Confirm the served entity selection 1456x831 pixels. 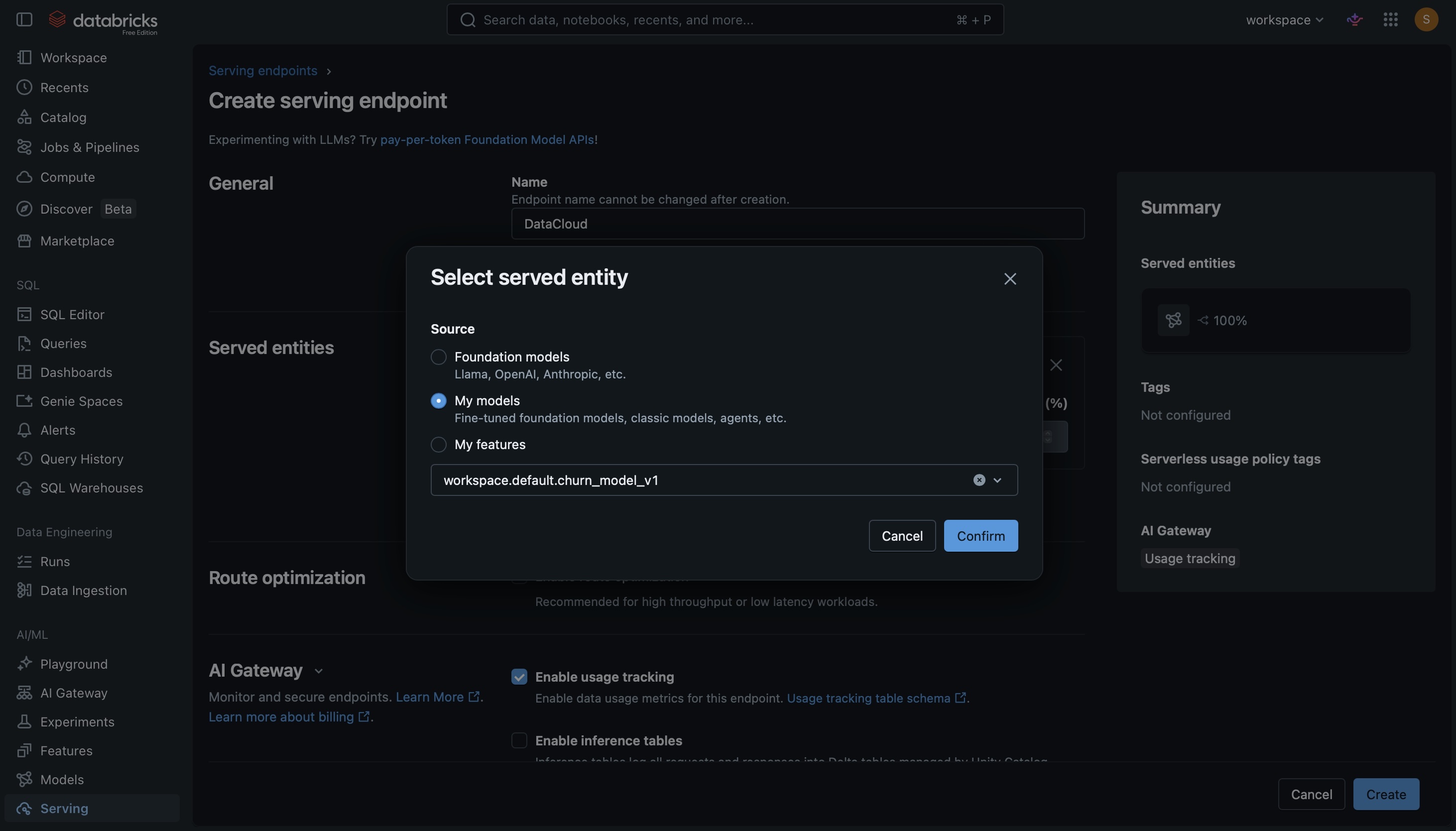click(980, 536)
